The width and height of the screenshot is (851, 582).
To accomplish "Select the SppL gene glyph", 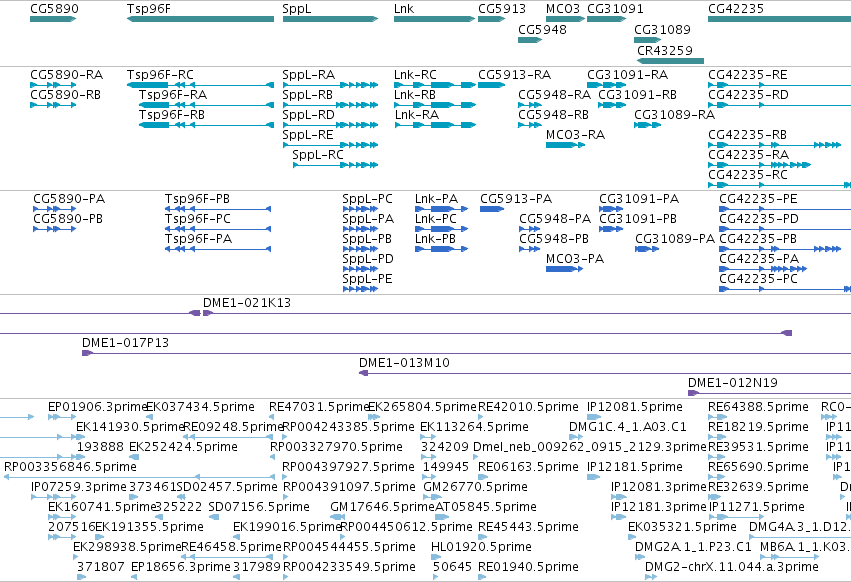I will (x=330, y=19).
